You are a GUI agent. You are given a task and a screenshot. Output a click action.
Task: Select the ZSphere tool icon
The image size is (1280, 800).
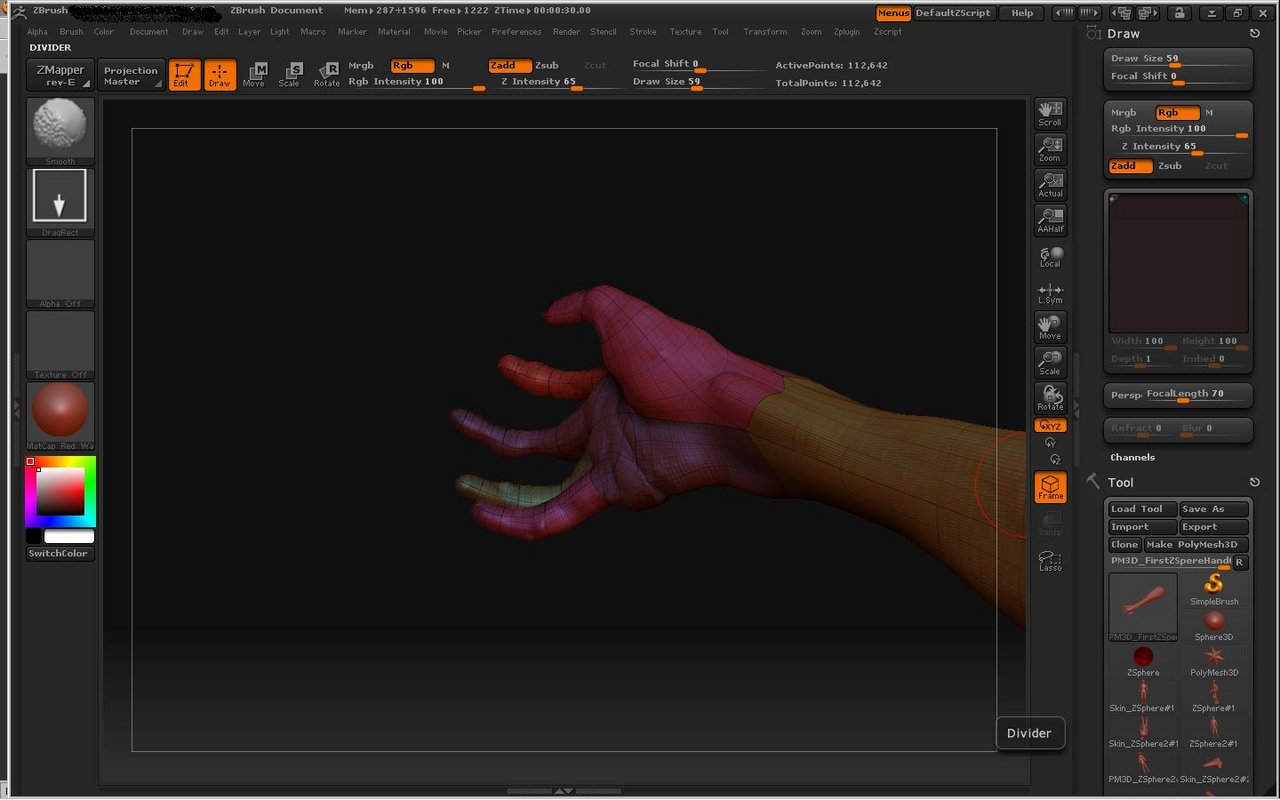[1142, 657]
